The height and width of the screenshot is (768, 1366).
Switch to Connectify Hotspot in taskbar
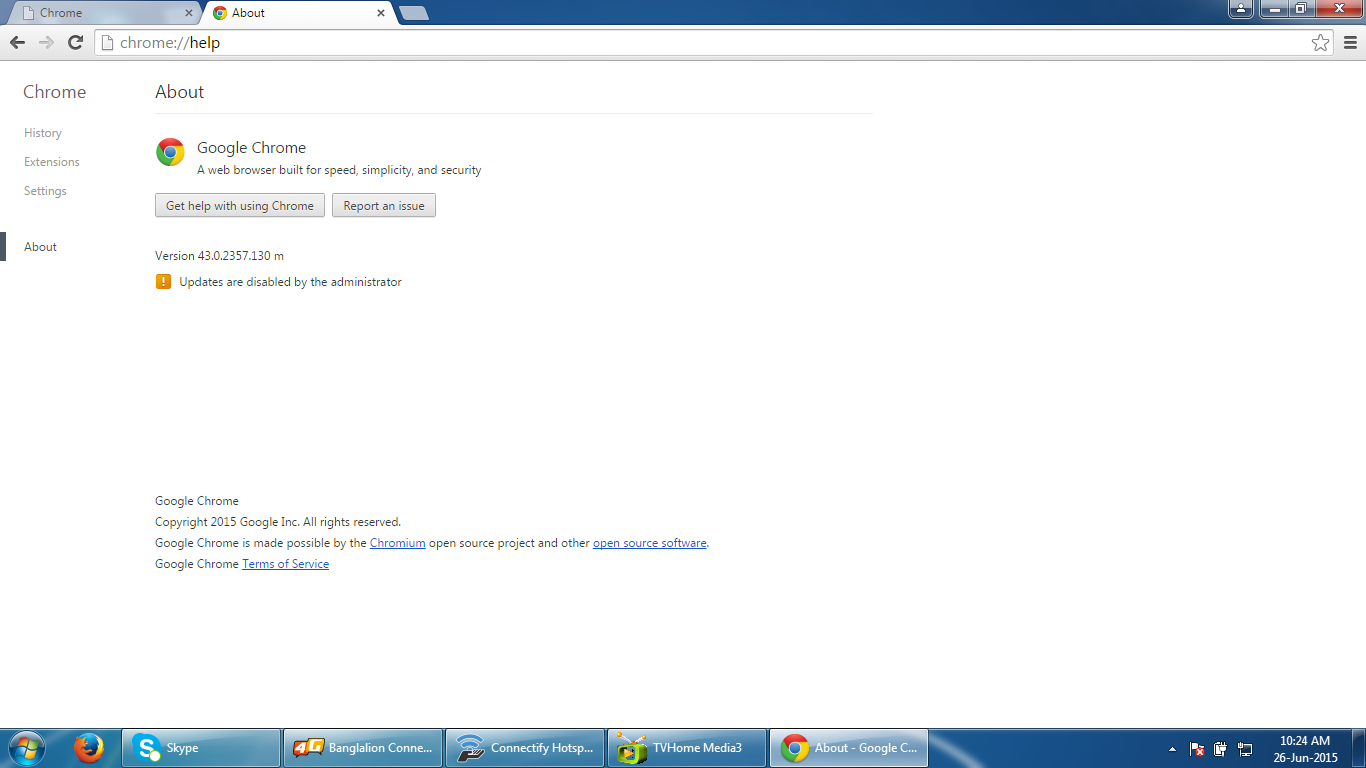tap(525, 748)
